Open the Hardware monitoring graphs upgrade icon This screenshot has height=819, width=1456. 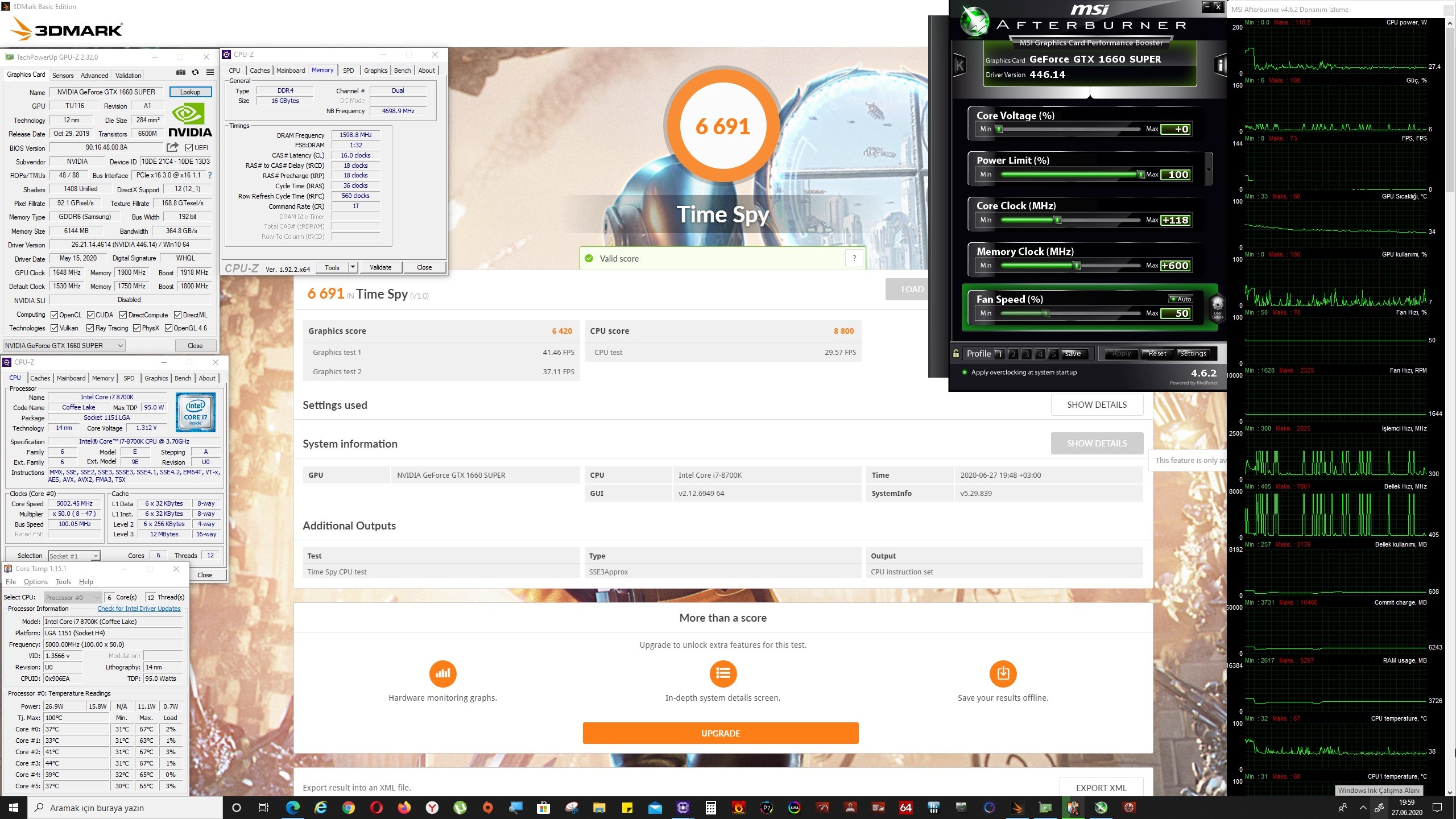tap(442, 673)
